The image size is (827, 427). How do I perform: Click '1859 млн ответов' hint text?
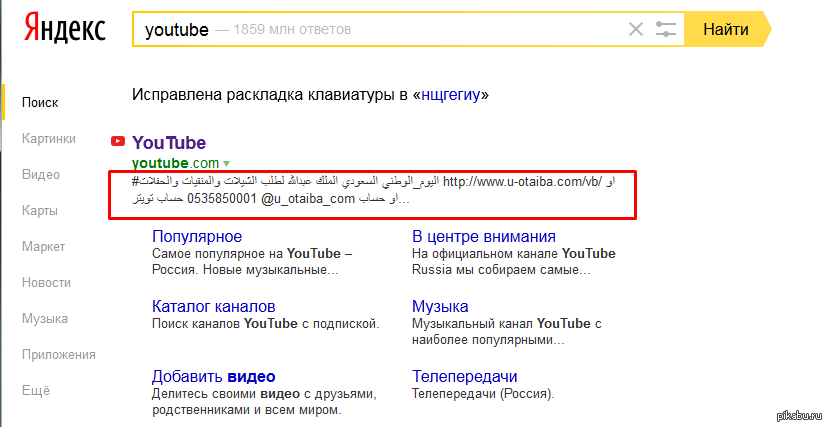[292, 30]
